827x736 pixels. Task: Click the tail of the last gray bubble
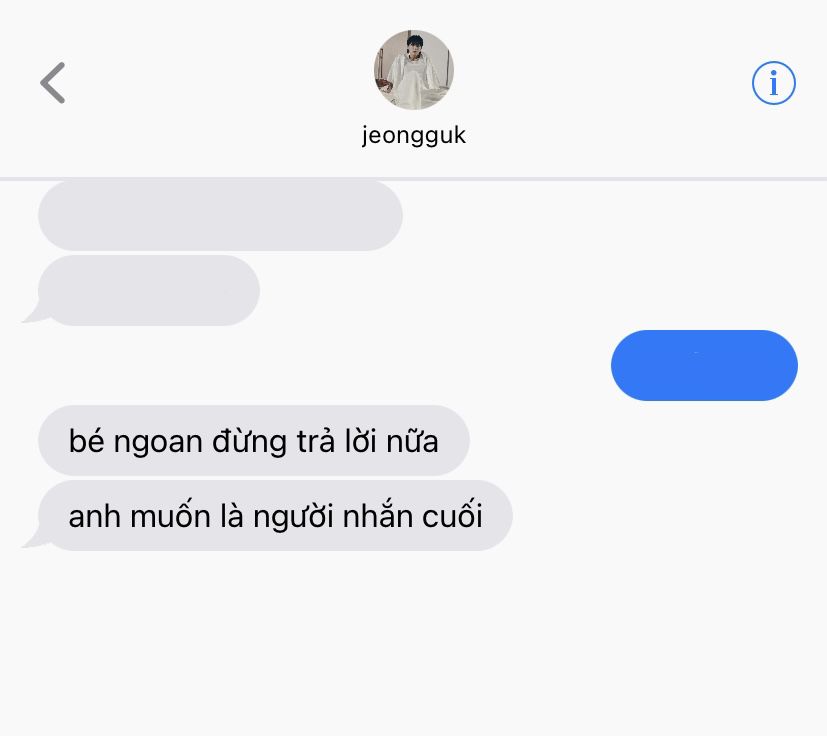point(33,538)
